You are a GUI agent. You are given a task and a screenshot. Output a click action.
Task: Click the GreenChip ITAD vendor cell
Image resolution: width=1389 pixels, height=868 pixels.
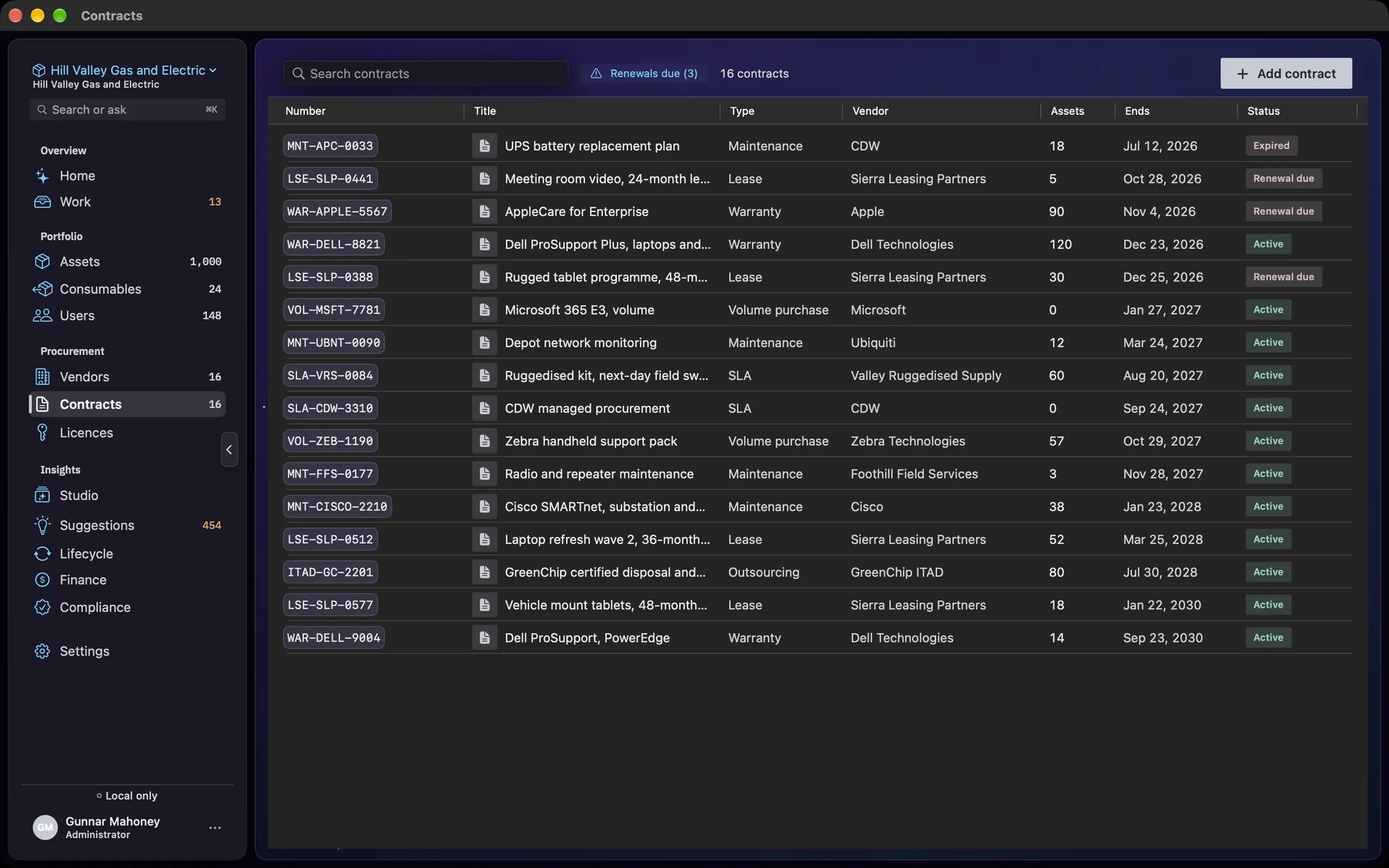[897, 573]
